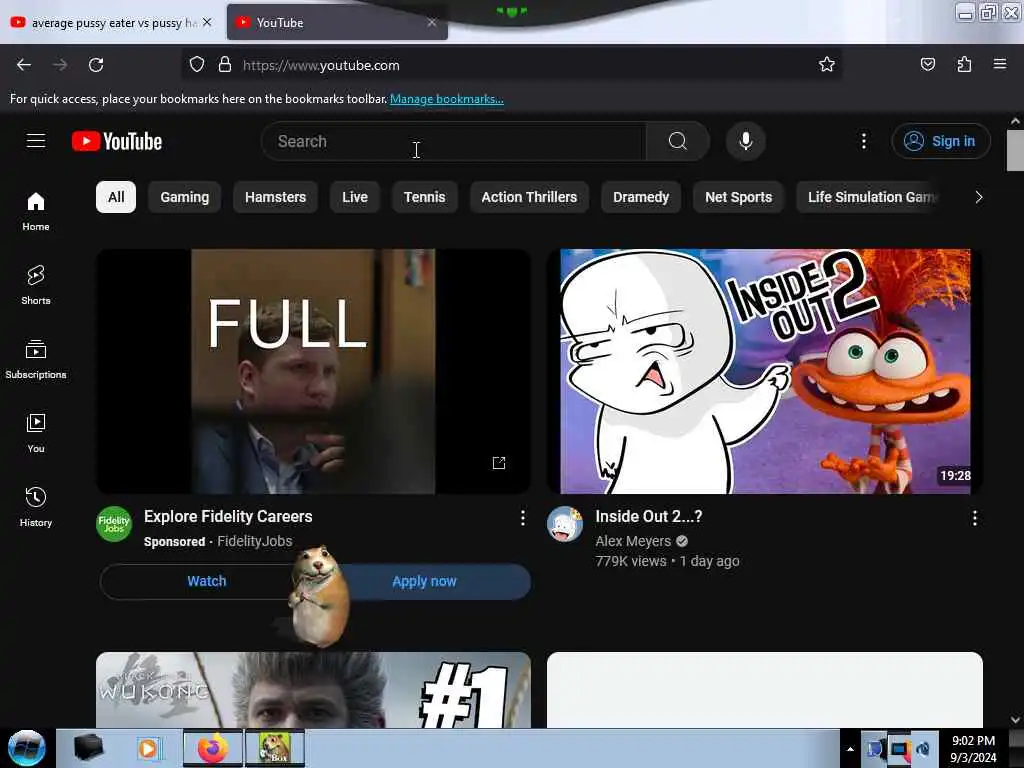
Task: Select the Gaming filter chip
Action: click(185, 197)
